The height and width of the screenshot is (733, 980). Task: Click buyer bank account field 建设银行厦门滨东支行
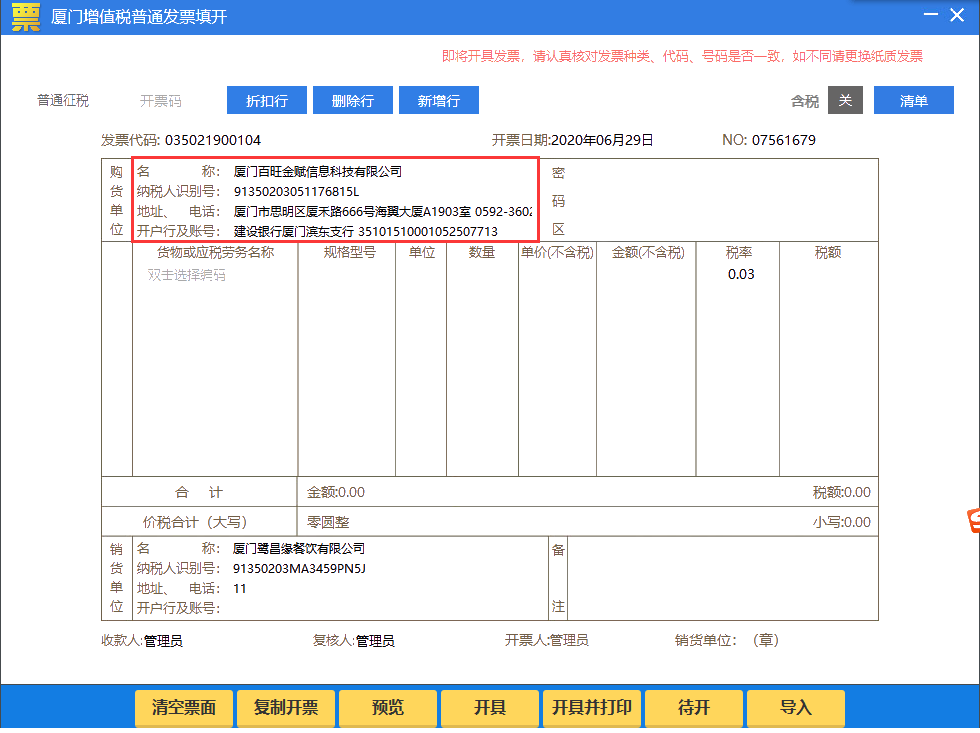click(366, 231)
